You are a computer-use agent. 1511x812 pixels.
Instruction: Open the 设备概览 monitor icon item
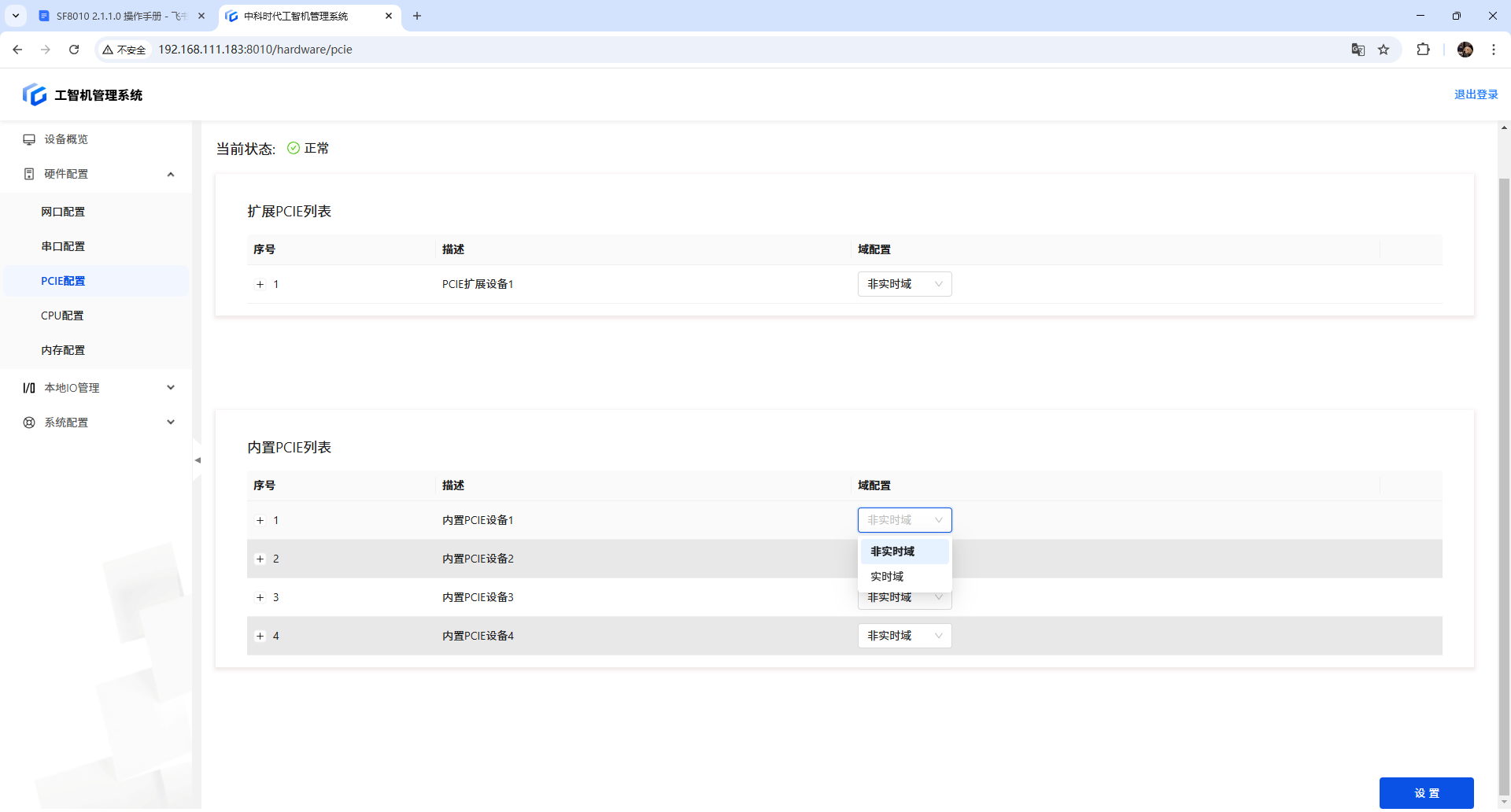tap(29, 139)
